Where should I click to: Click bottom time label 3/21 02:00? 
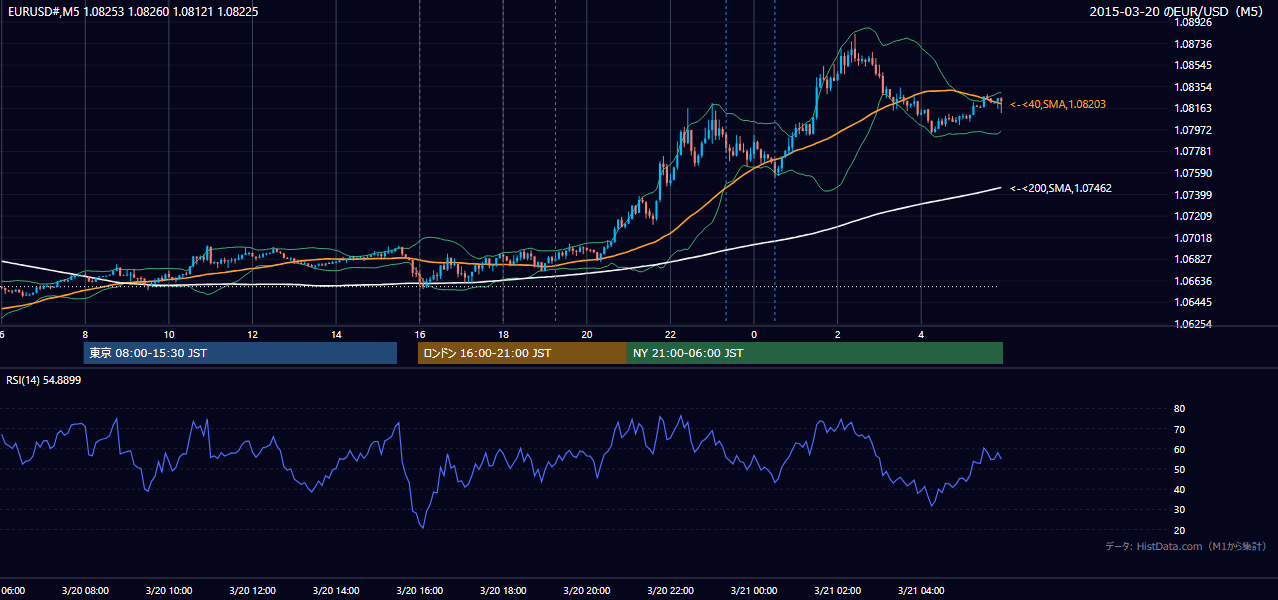pyautogui.click(x=837, y=591)
